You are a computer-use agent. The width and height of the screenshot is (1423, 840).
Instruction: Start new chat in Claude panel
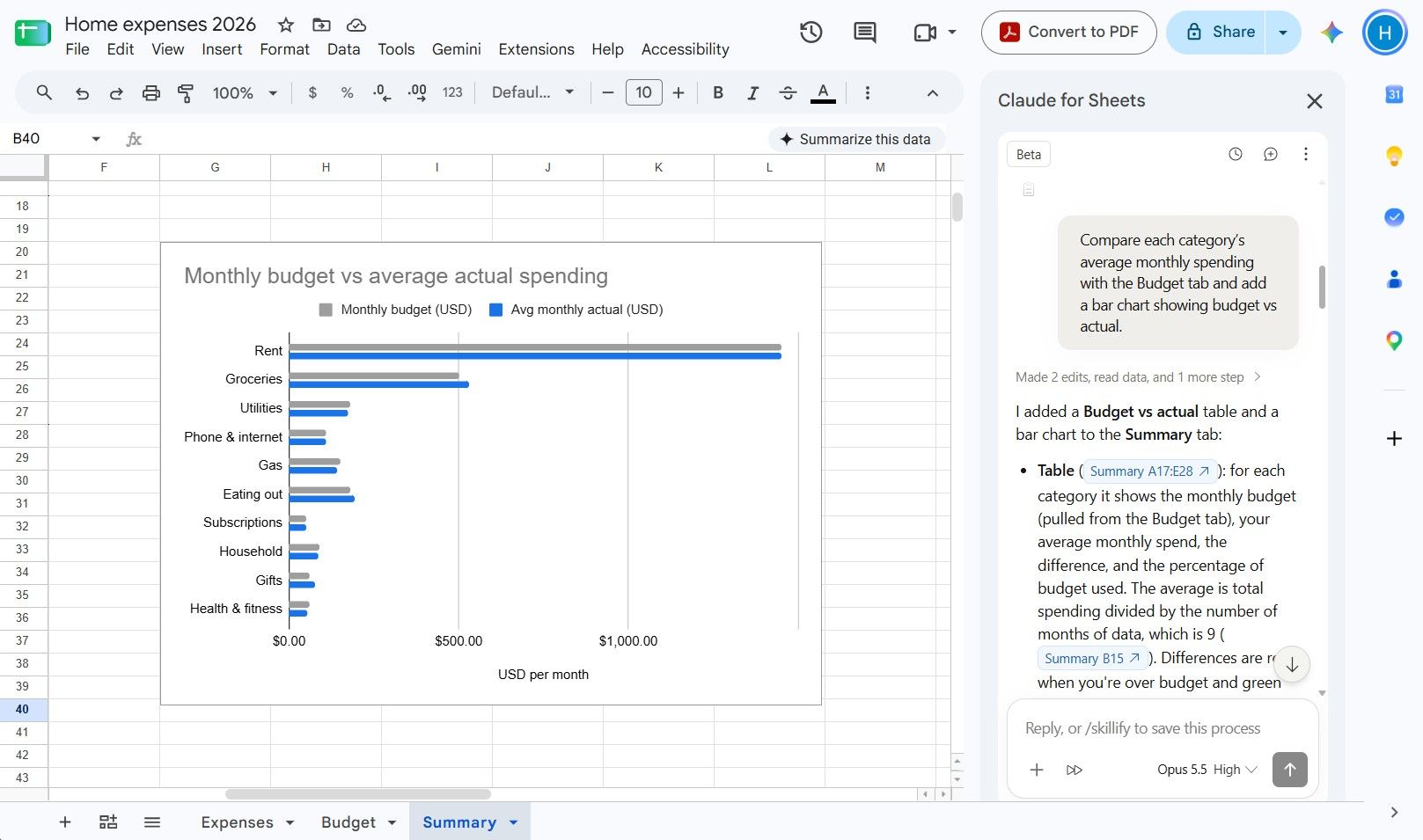tap(1271, 154)
